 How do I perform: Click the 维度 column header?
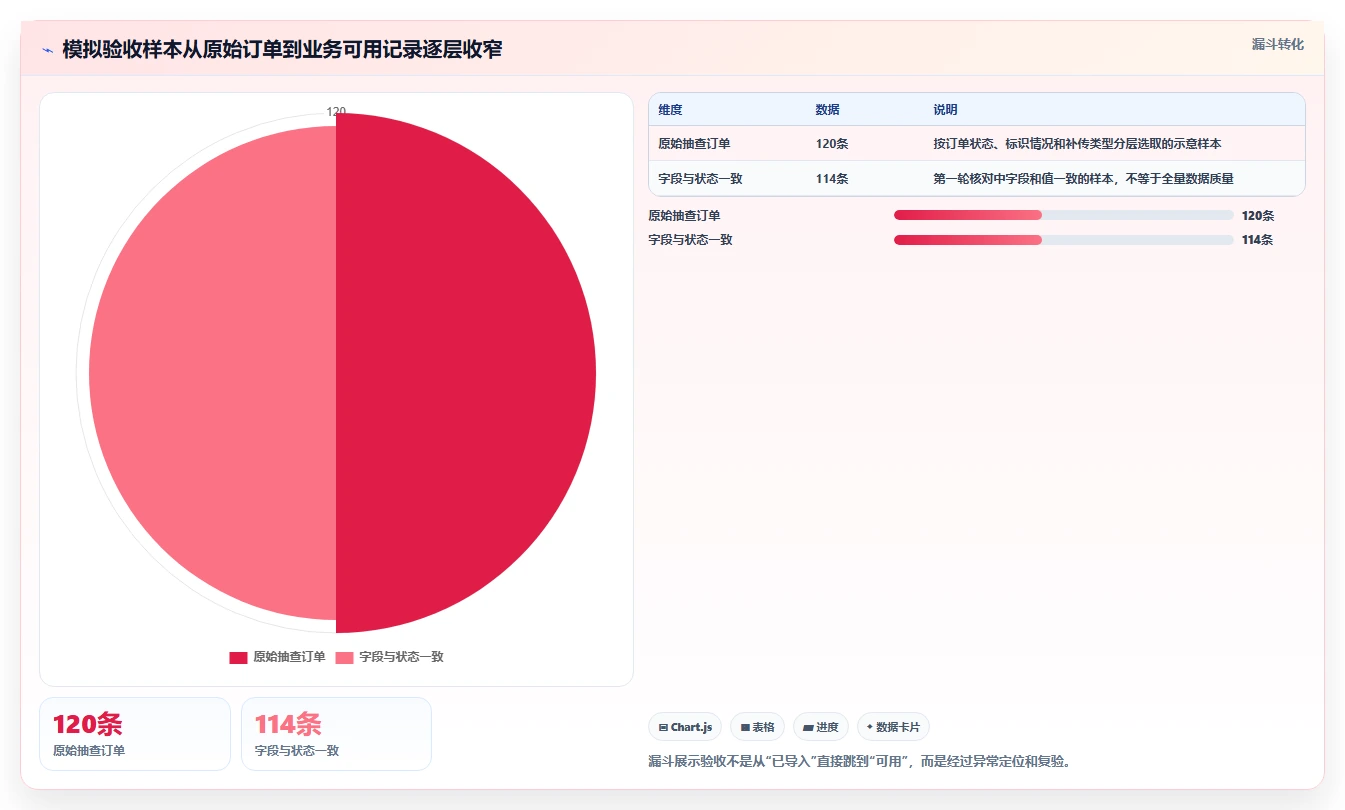tap(670, 110)
